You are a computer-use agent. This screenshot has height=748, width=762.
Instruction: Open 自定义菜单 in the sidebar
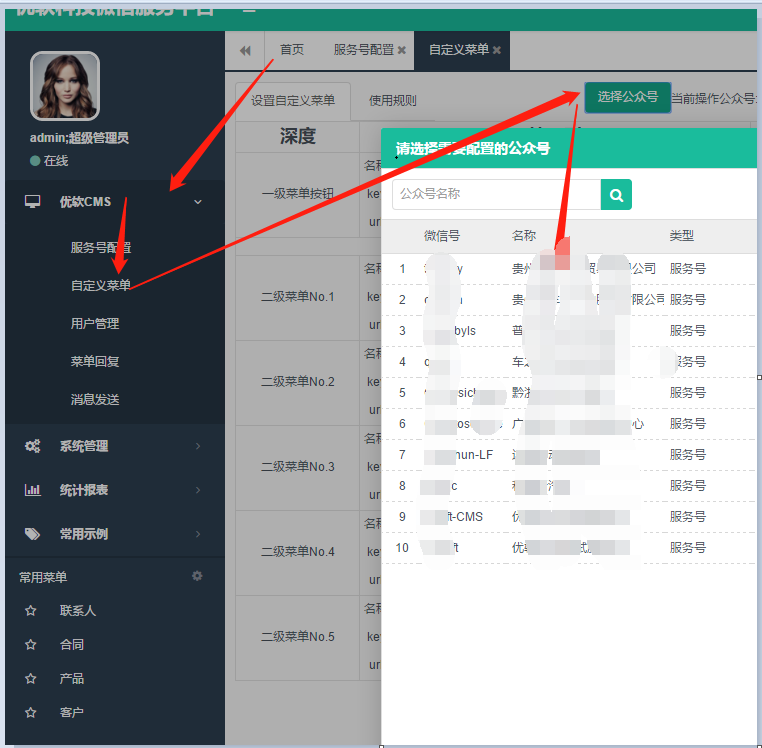(101, 285)
